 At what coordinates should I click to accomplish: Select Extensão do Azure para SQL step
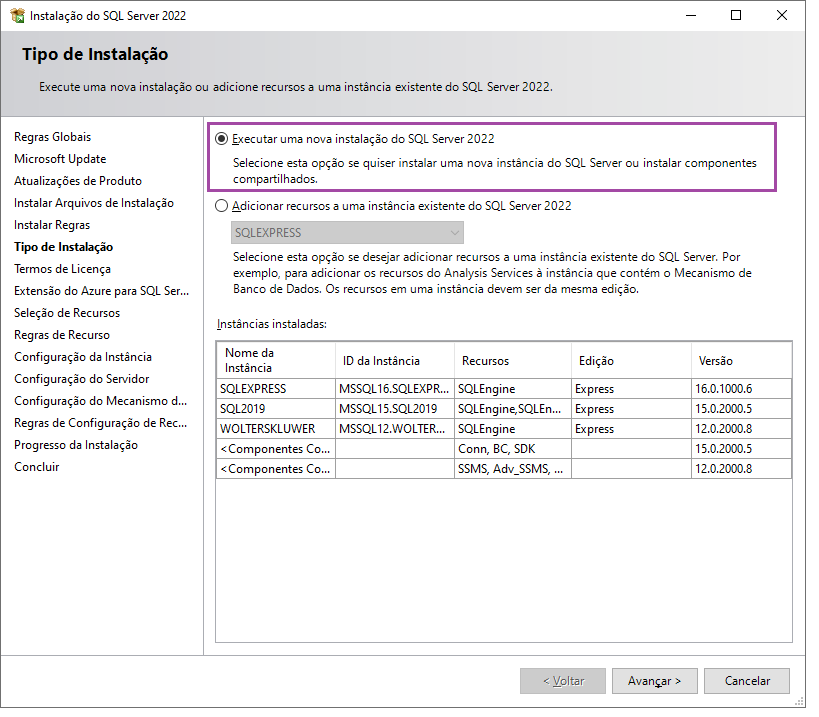pyautogui.click(x=101, y=291)
